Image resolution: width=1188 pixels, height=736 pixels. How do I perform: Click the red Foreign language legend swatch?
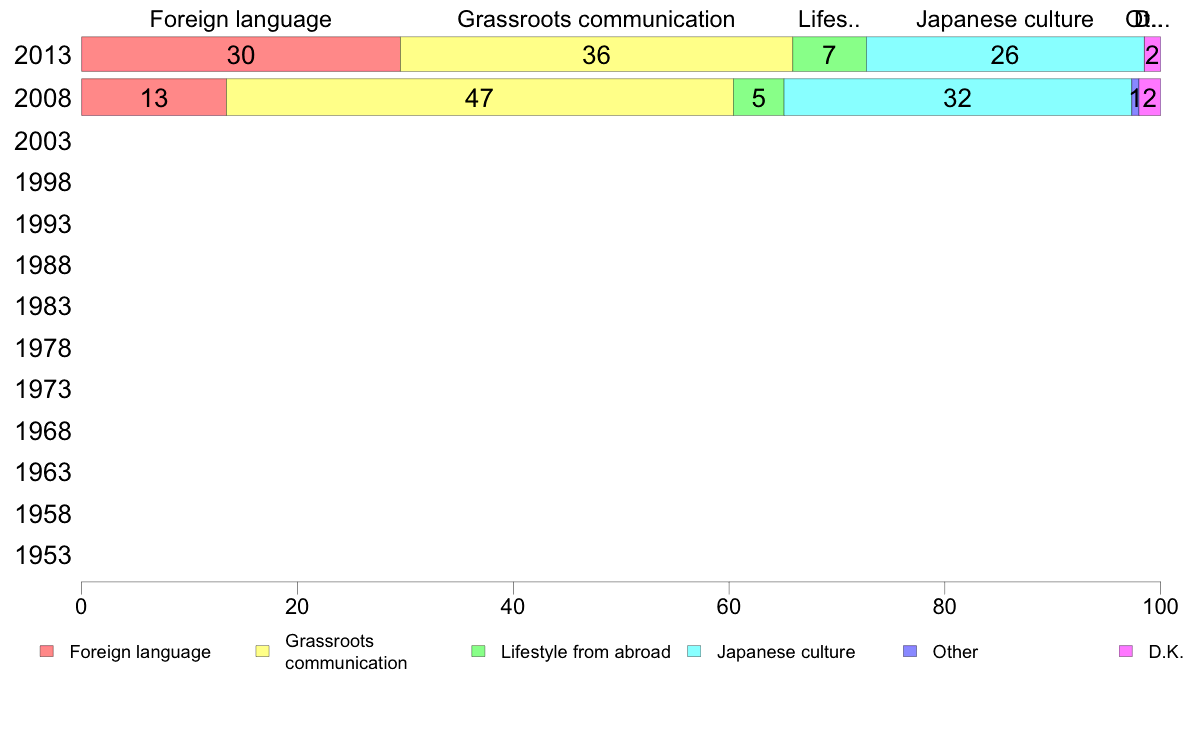(x=47, y=652)
